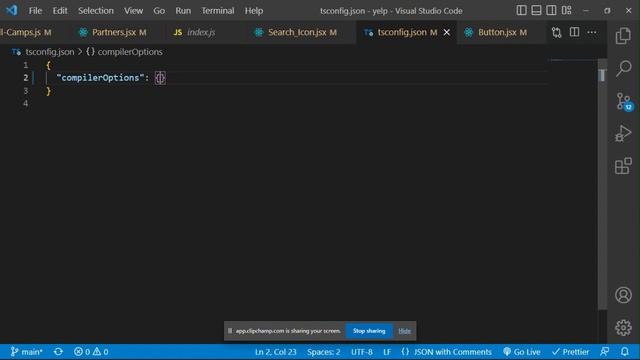This screenshot has height=360, width=640.
Task: Toggle the primary side bar layout icon
Action: (x=521, y=10)
